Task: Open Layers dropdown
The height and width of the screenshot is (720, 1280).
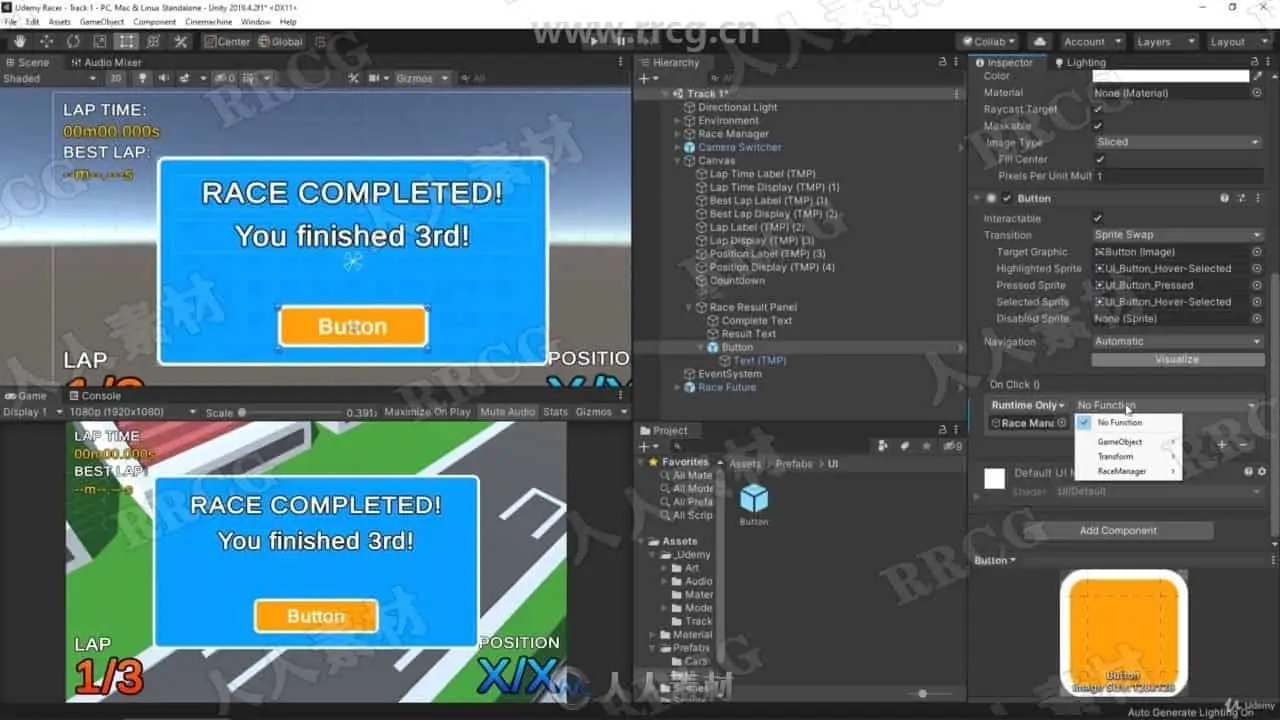Action: click(1165, 41)
